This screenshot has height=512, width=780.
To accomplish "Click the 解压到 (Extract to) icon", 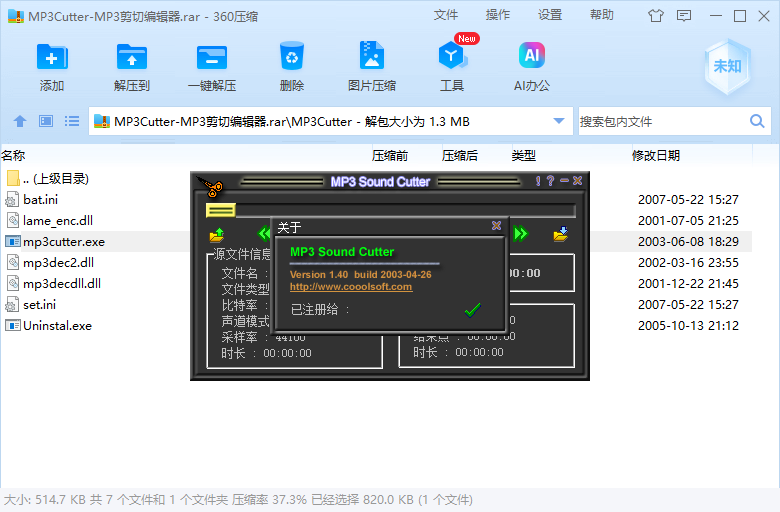I will [132, 57].
